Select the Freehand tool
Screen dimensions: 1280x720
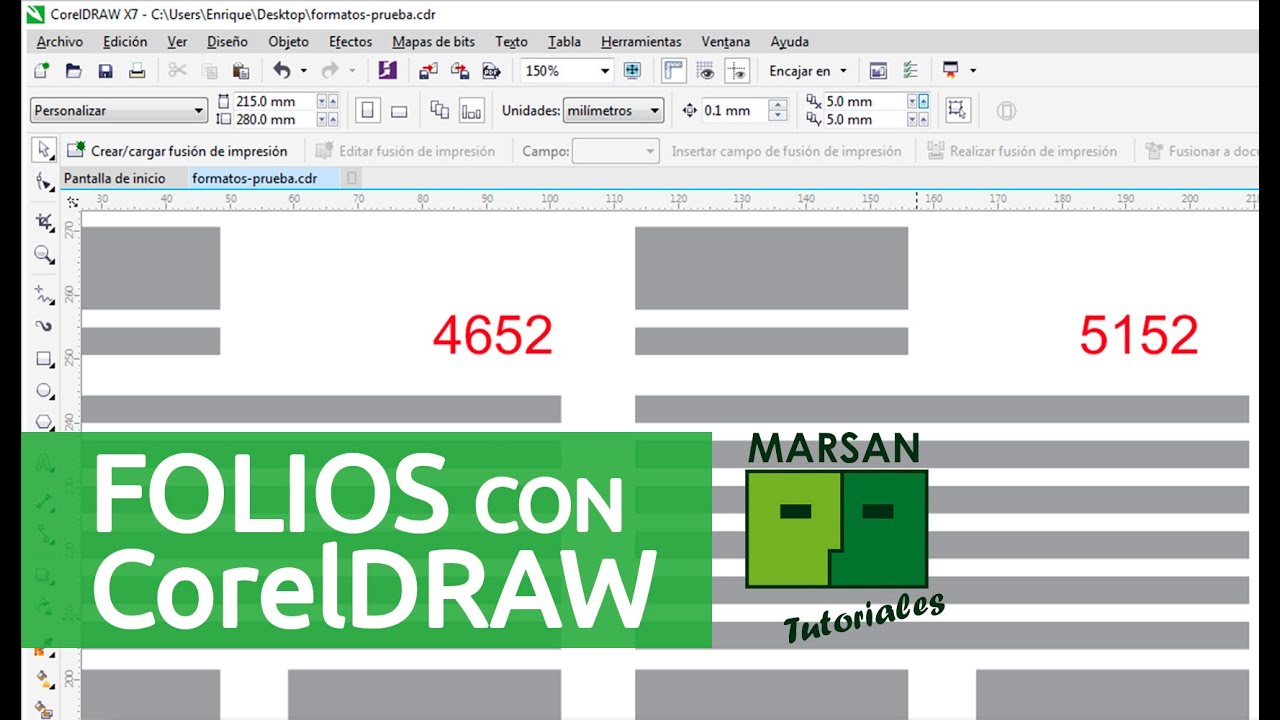click(44, 294)
